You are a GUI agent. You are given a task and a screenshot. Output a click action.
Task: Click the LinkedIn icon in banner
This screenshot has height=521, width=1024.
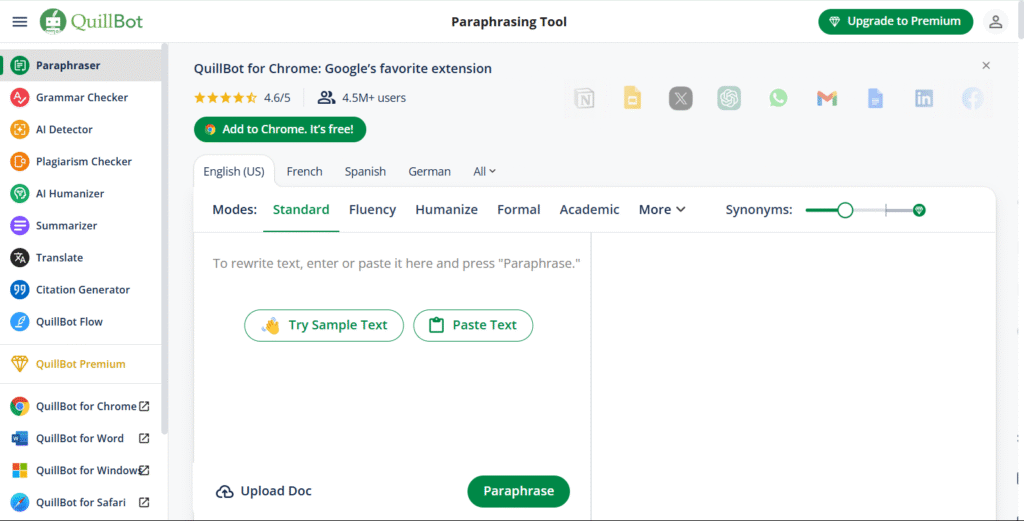[x=923, y=99]
